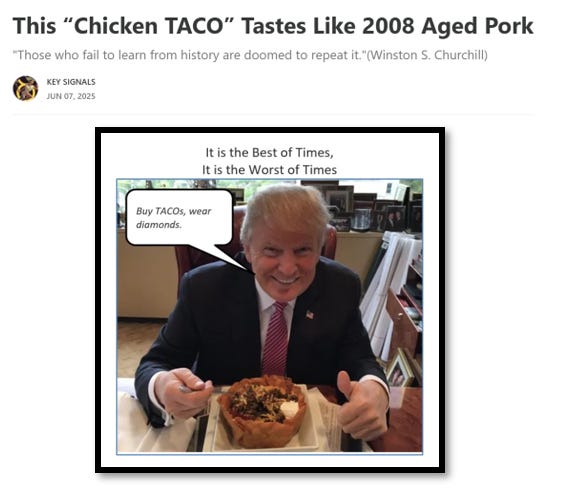Open the KEY SIGNALS author profile link
Screen dimensions: 561x490
pyautogui.click(x=71, y=82)
